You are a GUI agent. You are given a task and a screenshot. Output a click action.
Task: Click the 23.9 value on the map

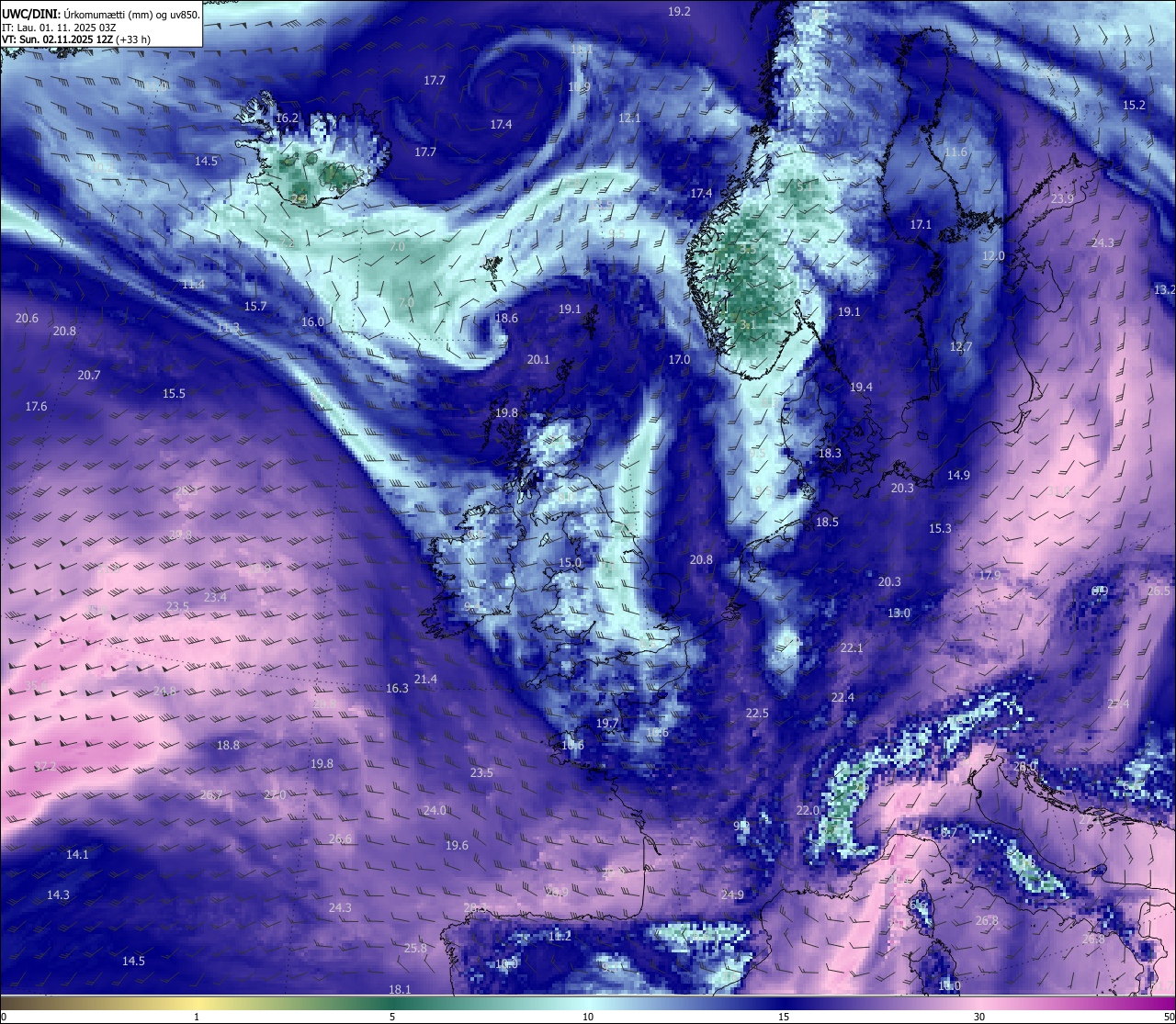pos(1062,198)
